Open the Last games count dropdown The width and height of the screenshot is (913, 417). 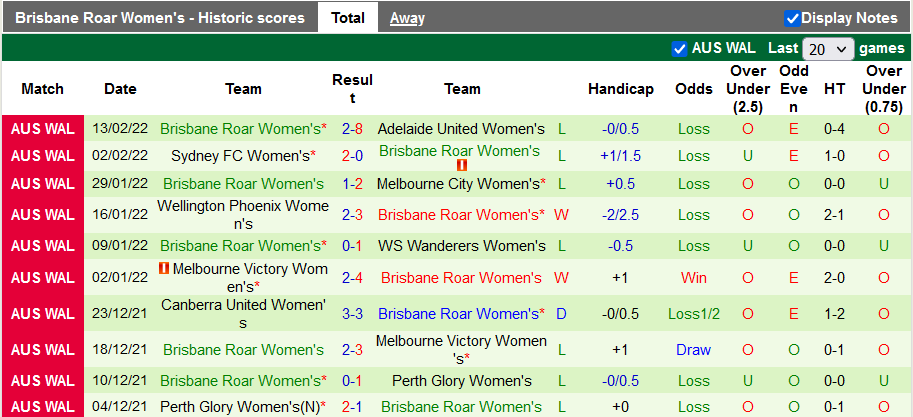pyautogui.click(x=828, y=48)
